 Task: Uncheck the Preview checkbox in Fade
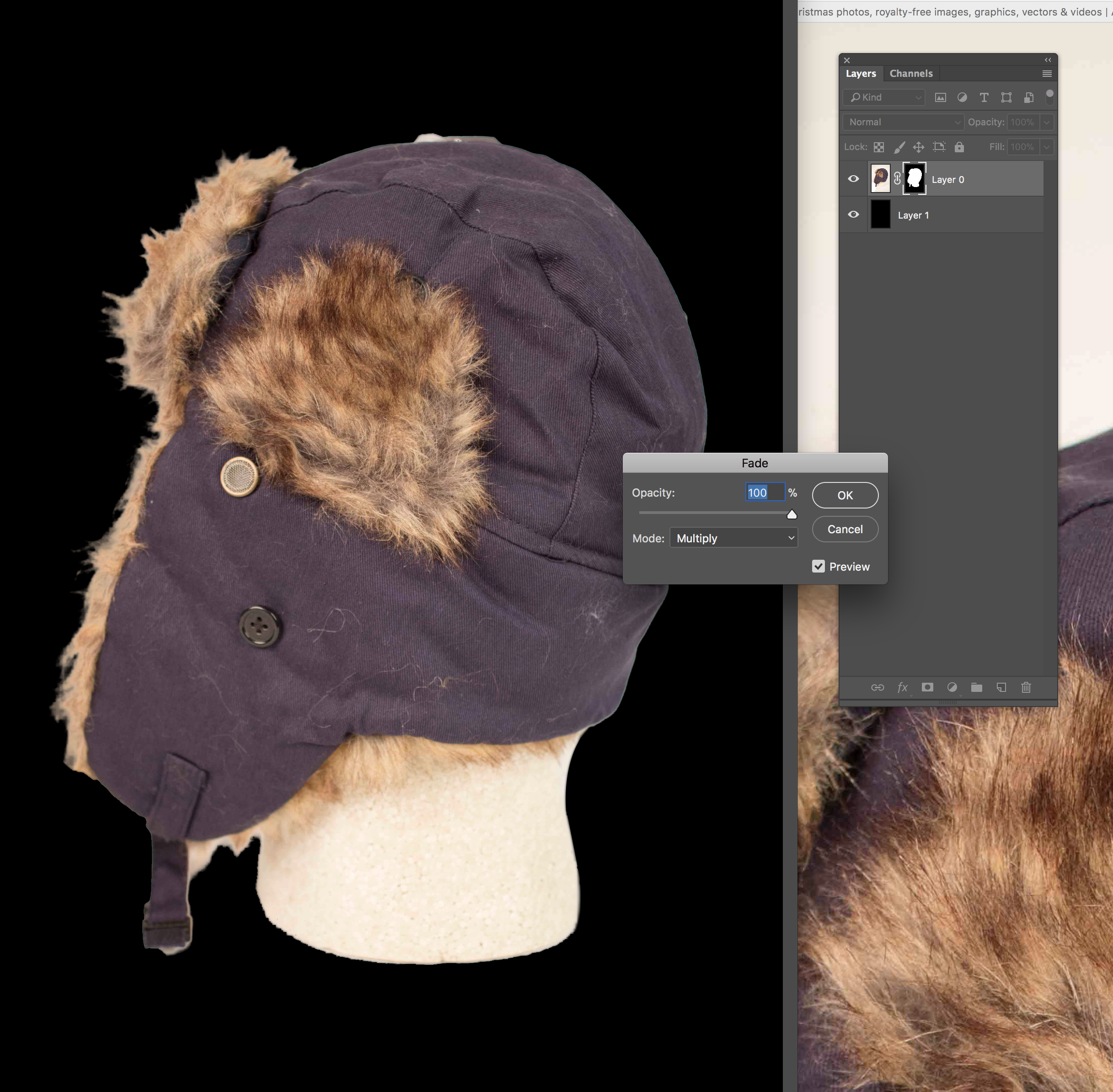tap(818, 567)
